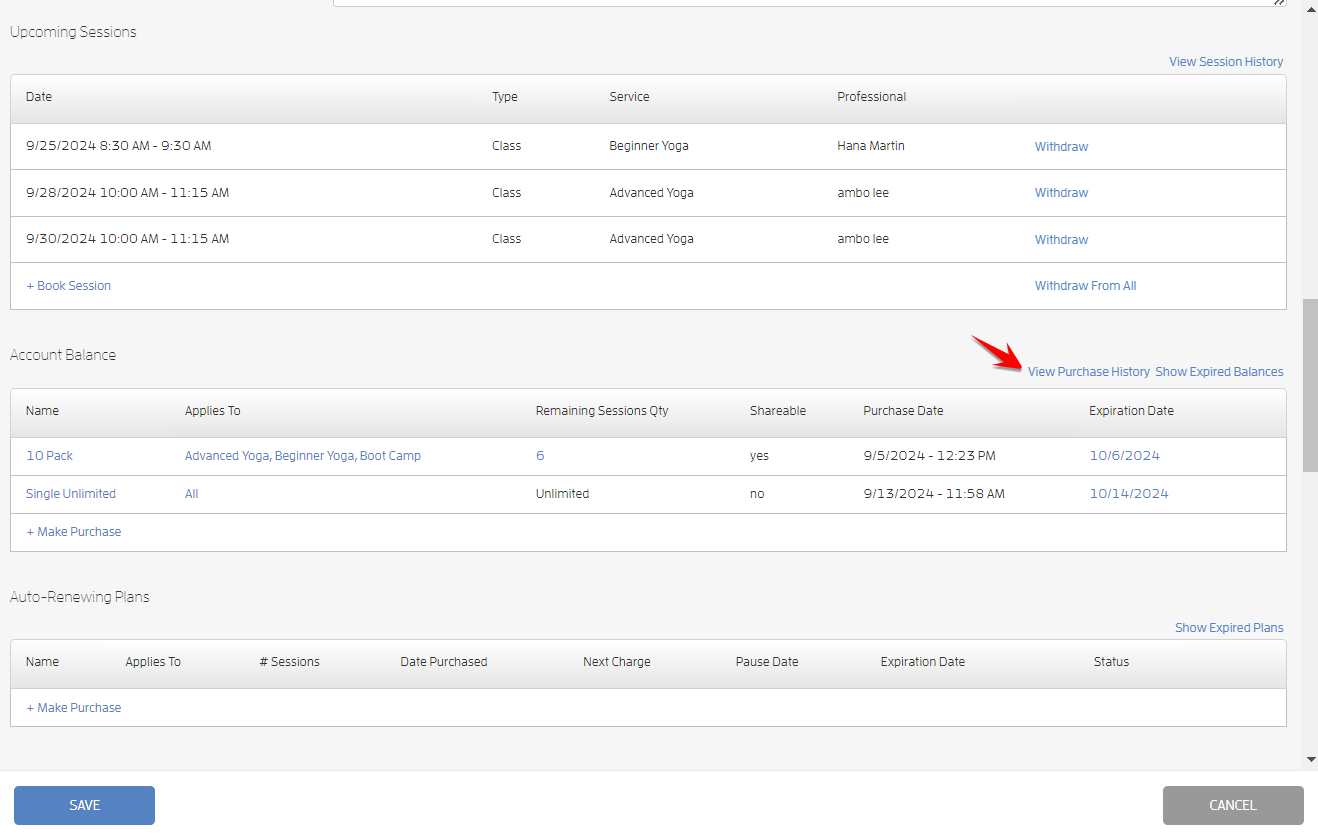Open the View Session History link
The image size is (1318, 837).
[1226, 62]
